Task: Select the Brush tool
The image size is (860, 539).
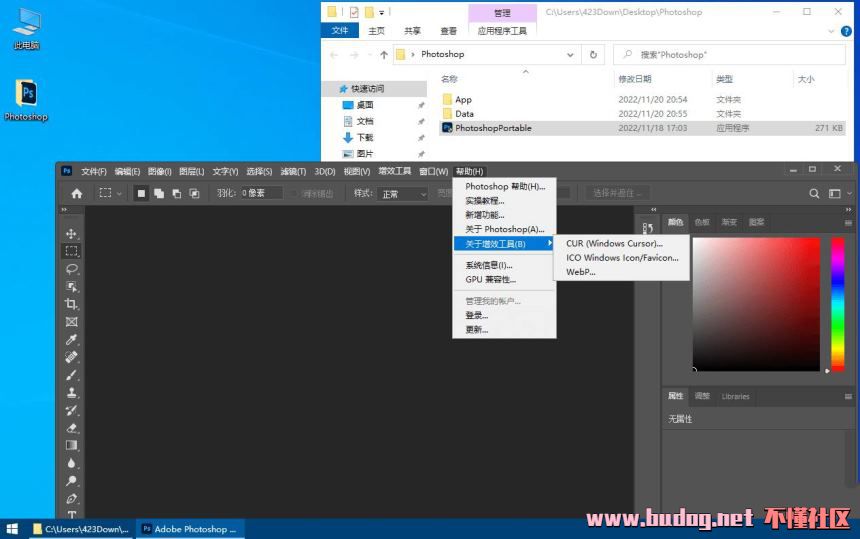Action: coord(71,375)
